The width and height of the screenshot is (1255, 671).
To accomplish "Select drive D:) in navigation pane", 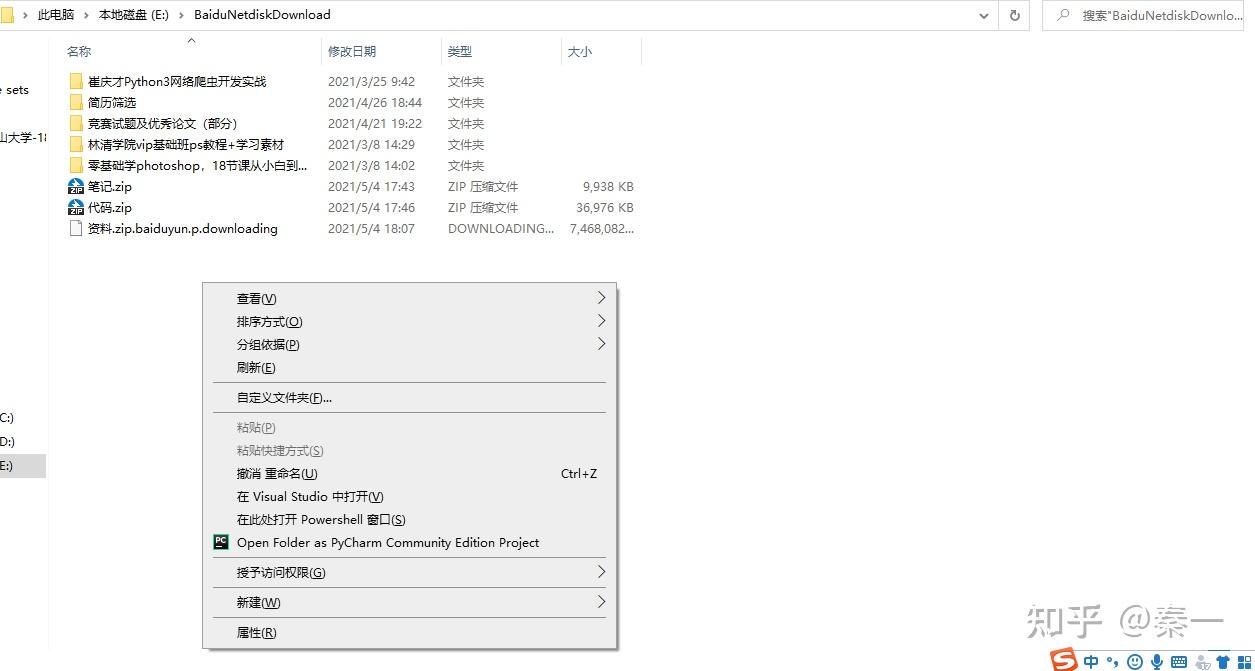I will click(x=8, y=441).
